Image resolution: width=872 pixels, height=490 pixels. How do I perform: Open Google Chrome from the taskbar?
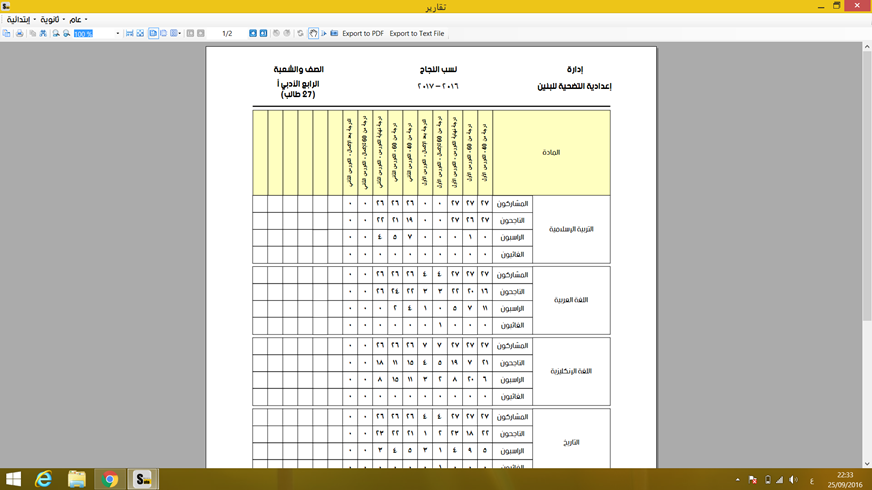[110, 480]
